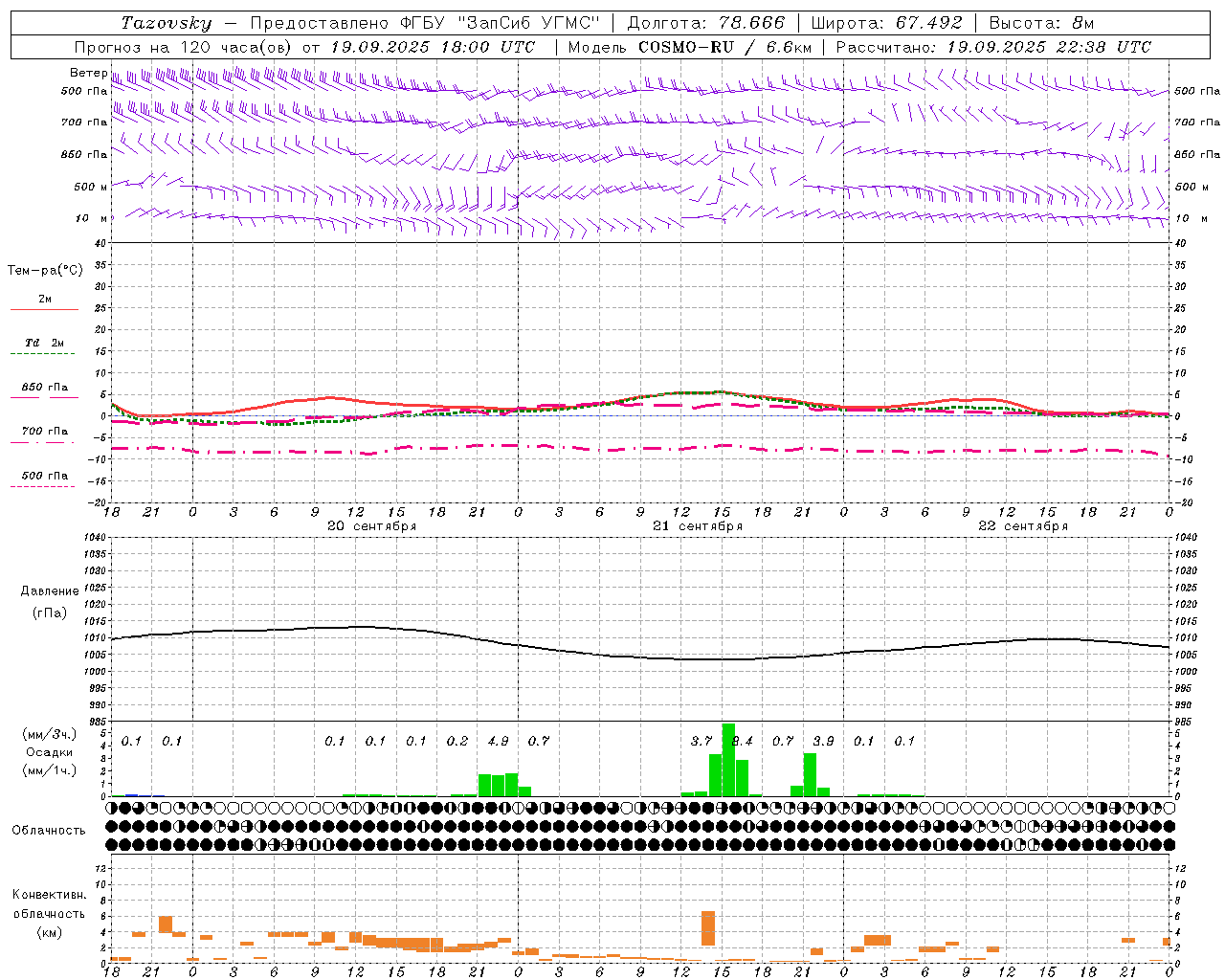Viewport: 1225px width, 980px height.
Task: Click the (гПа) unit under Давление
Action: point(50,613)
